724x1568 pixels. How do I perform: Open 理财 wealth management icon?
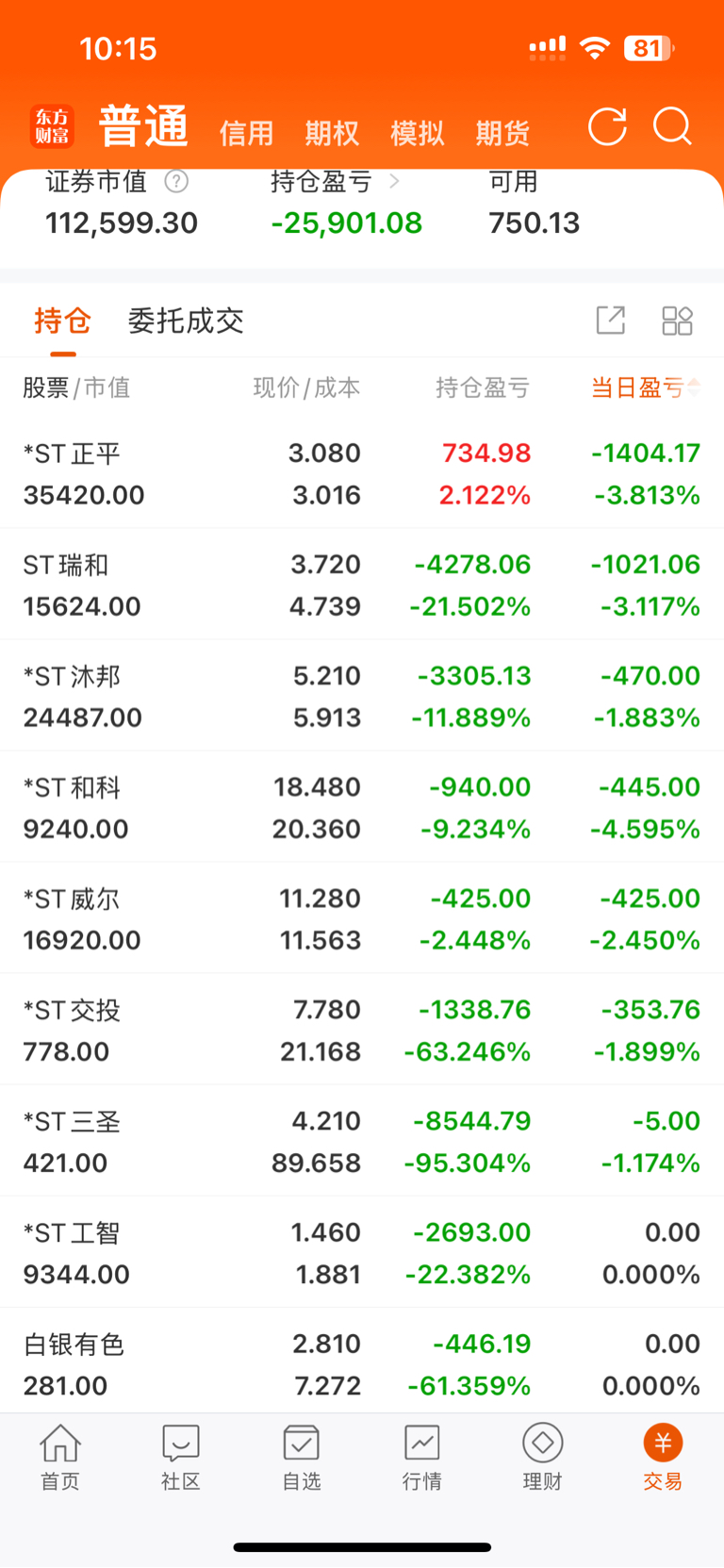pyautogui.click(x=543, y=1457)
